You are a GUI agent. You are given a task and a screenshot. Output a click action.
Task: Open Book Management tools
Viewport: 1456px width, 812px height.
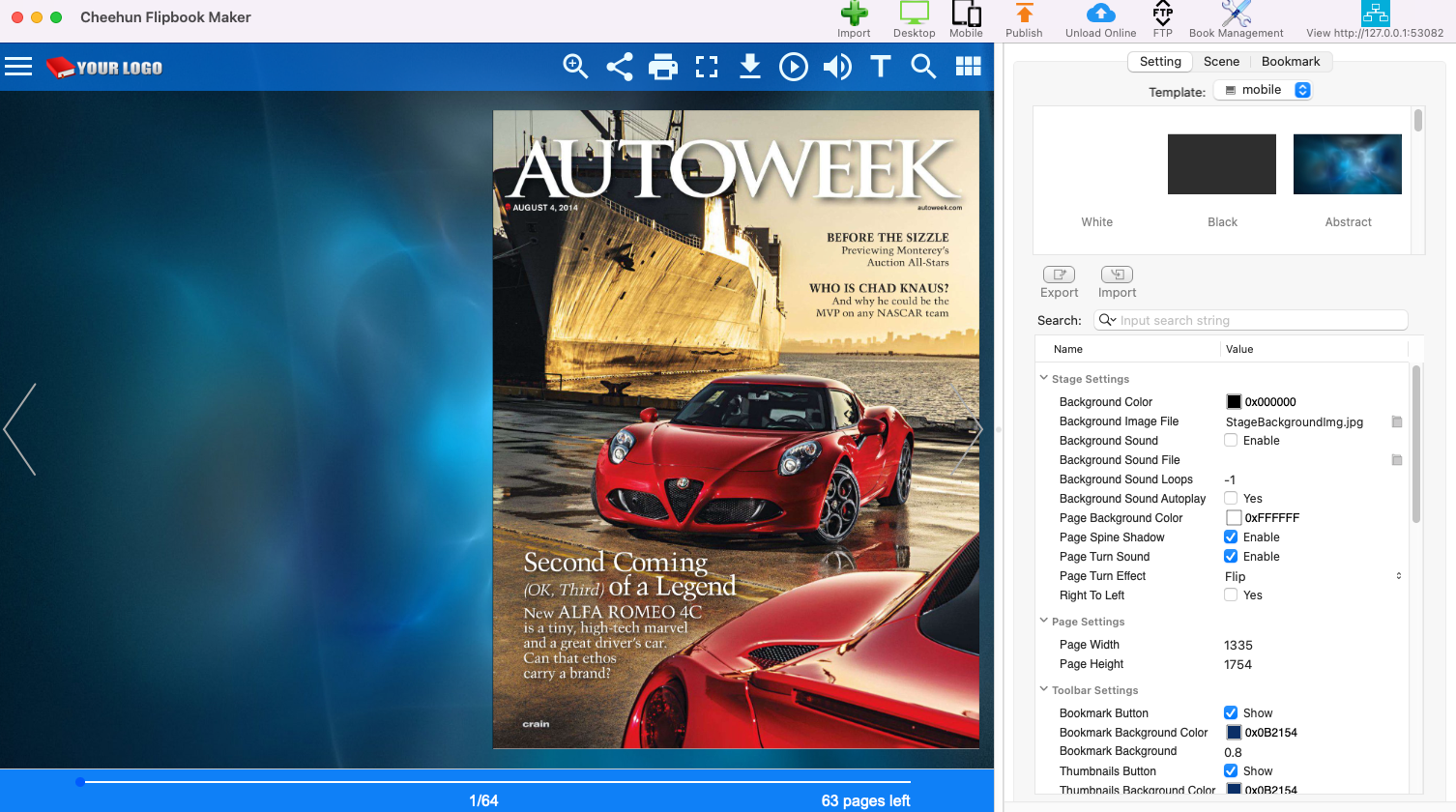click(x=1236, y=19)
